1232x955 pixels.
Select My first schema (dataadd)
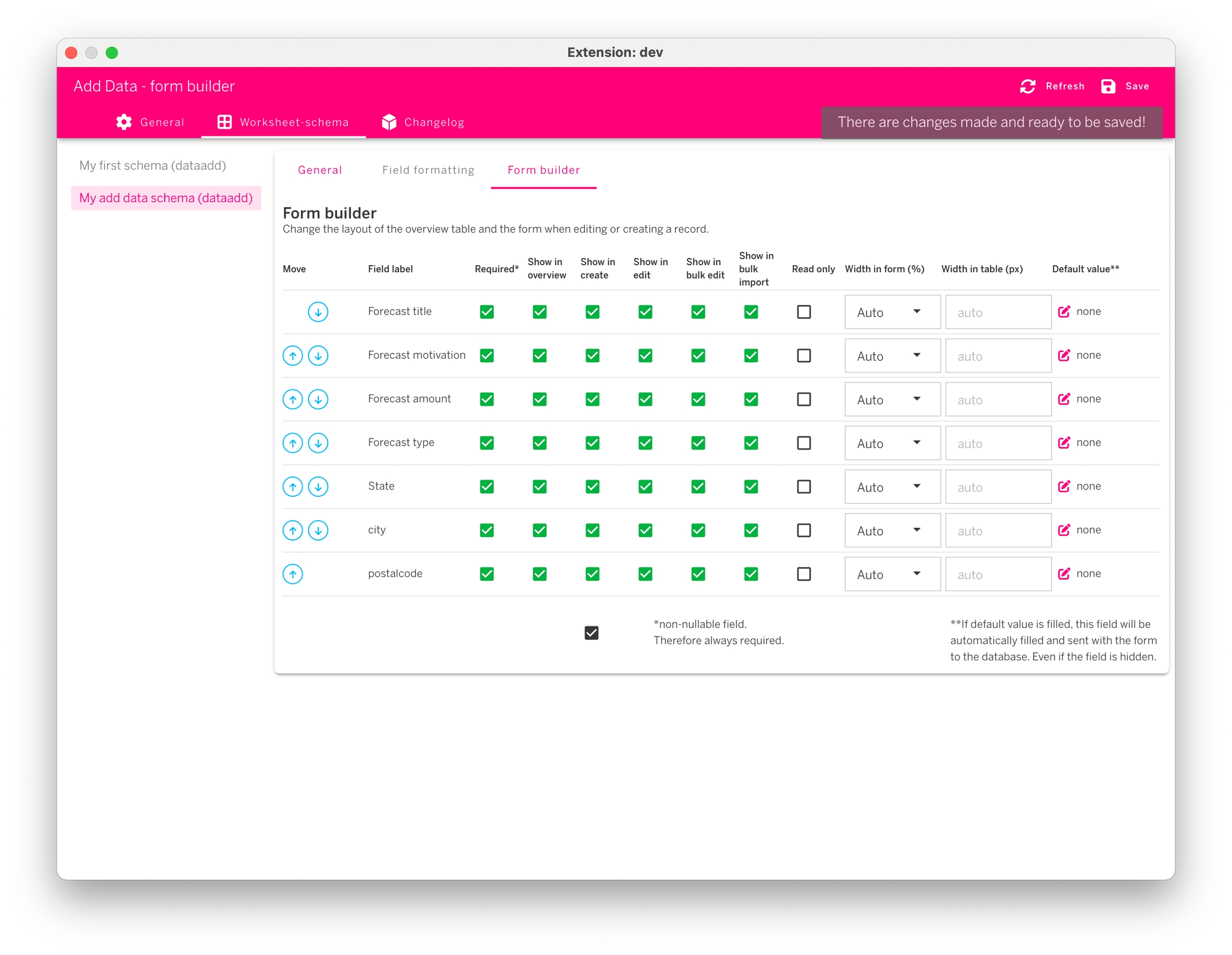[152, 165]
